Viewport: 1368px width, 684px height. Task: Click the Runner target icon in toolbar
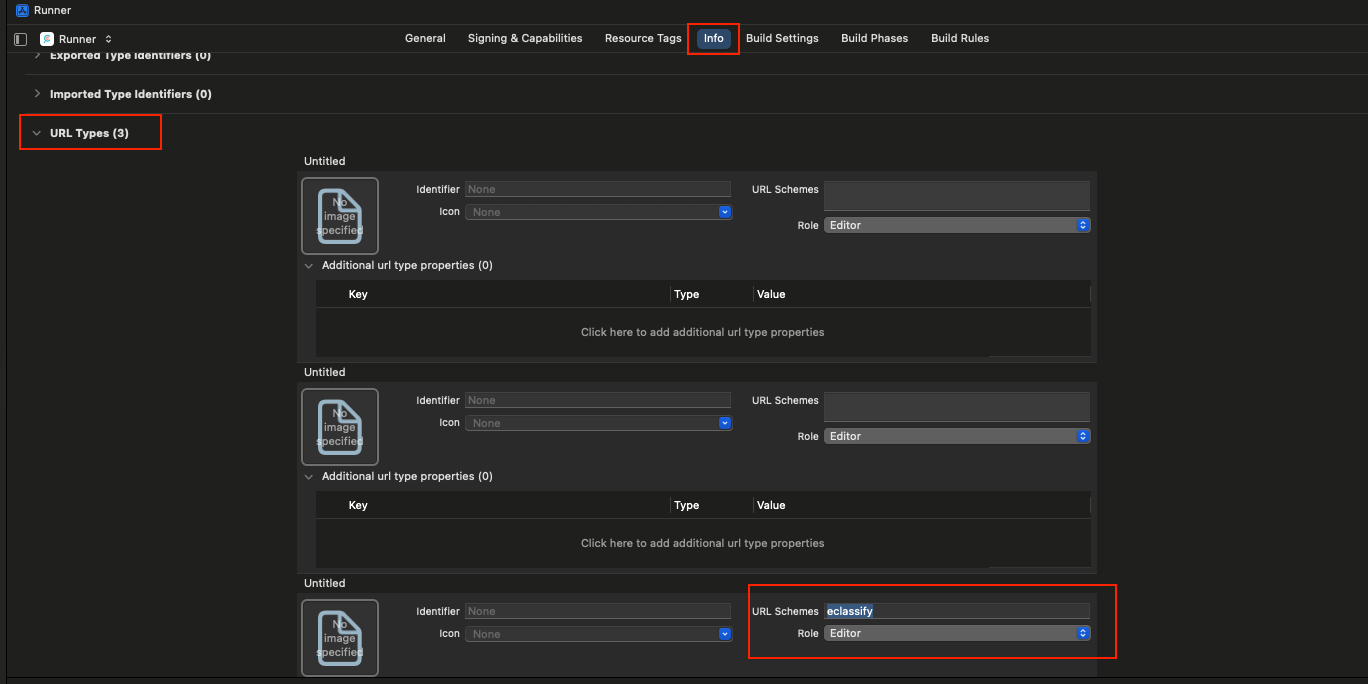tap(47, 39)
